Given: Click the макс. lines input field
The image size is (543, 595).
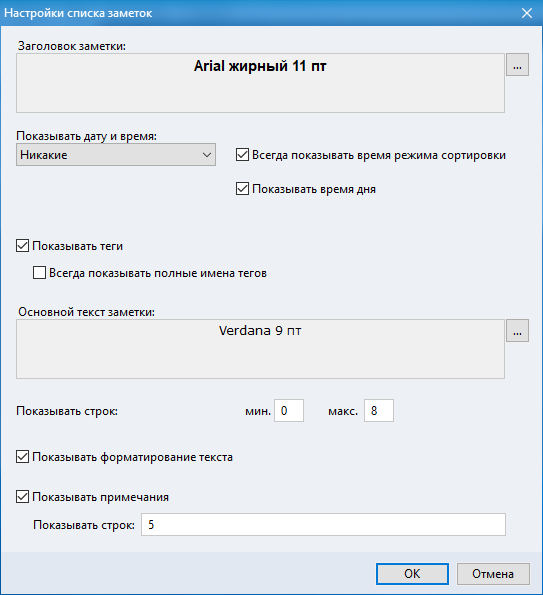Looking at the screenshot, I should click(x=379, y=410).
